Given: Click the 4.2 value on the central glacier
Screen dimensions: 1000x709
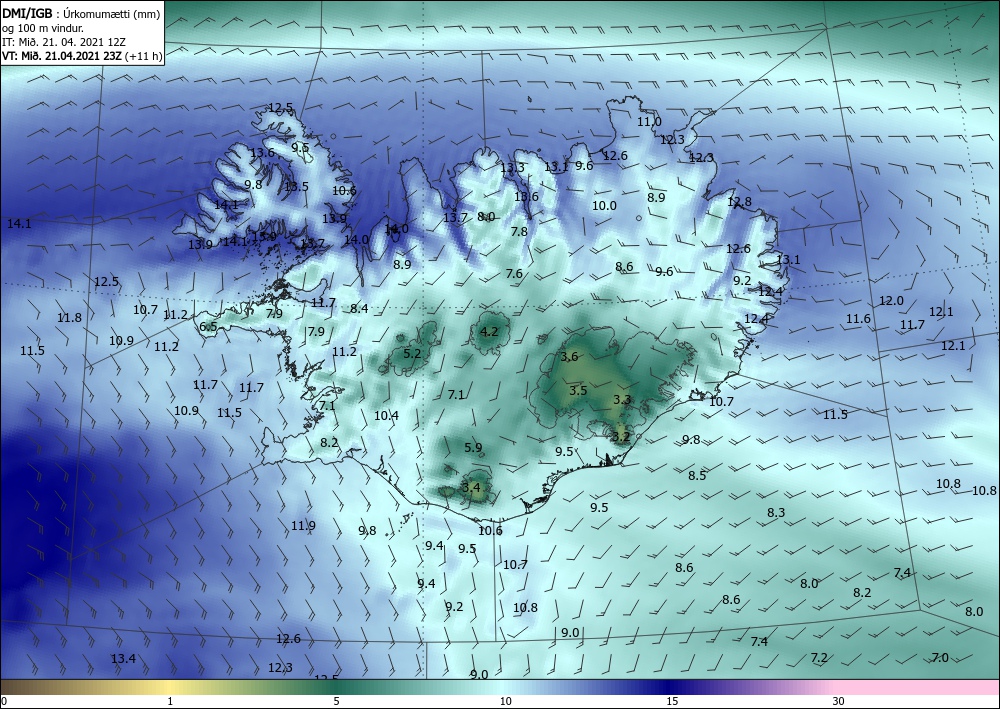Looking at the screenshot, I should (489, 332).
